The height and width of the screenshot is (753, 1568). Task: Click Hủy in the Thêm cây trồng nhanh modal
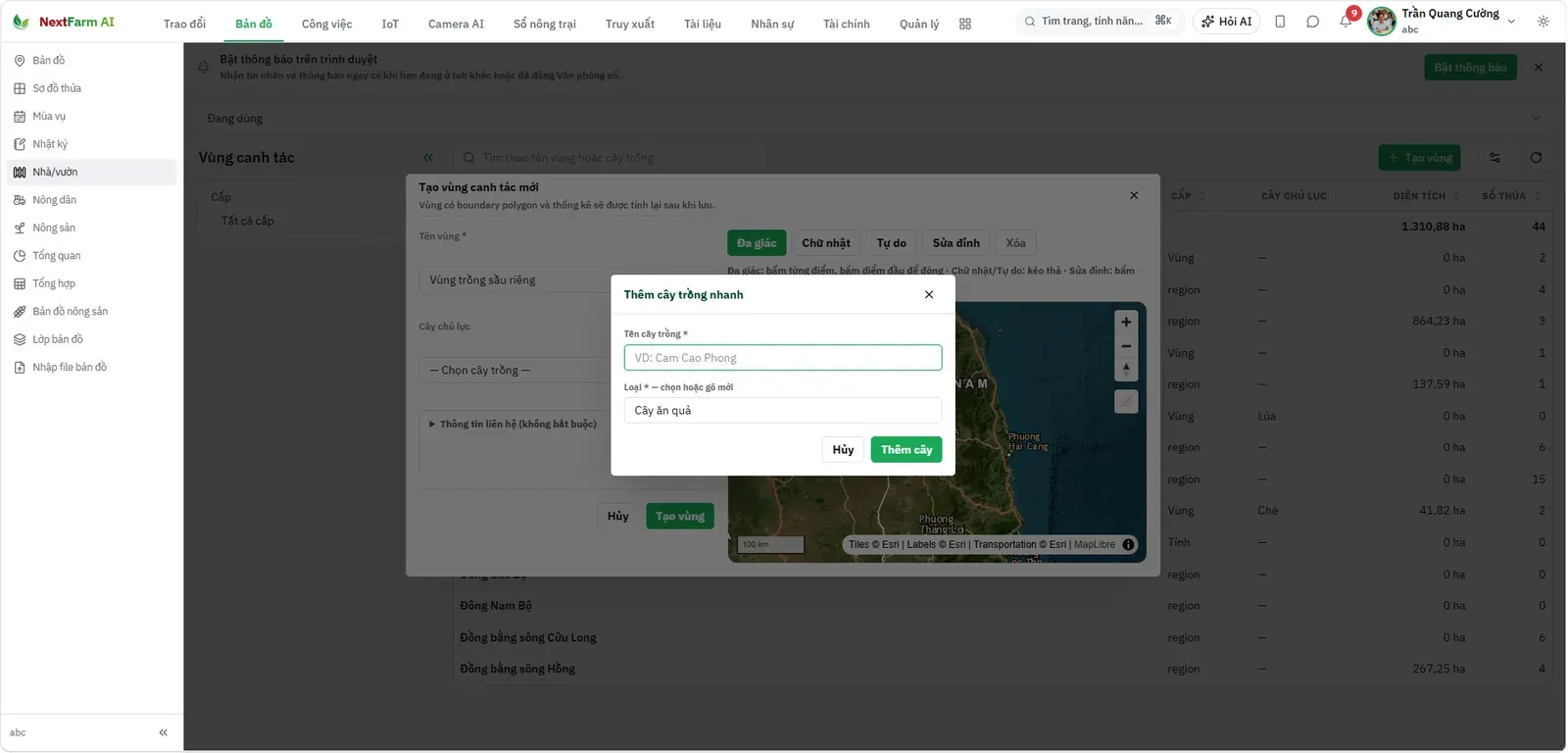843,450
